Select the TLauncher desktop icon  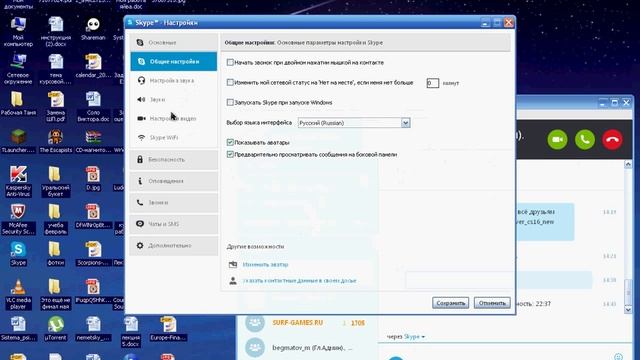pos(18,141)
